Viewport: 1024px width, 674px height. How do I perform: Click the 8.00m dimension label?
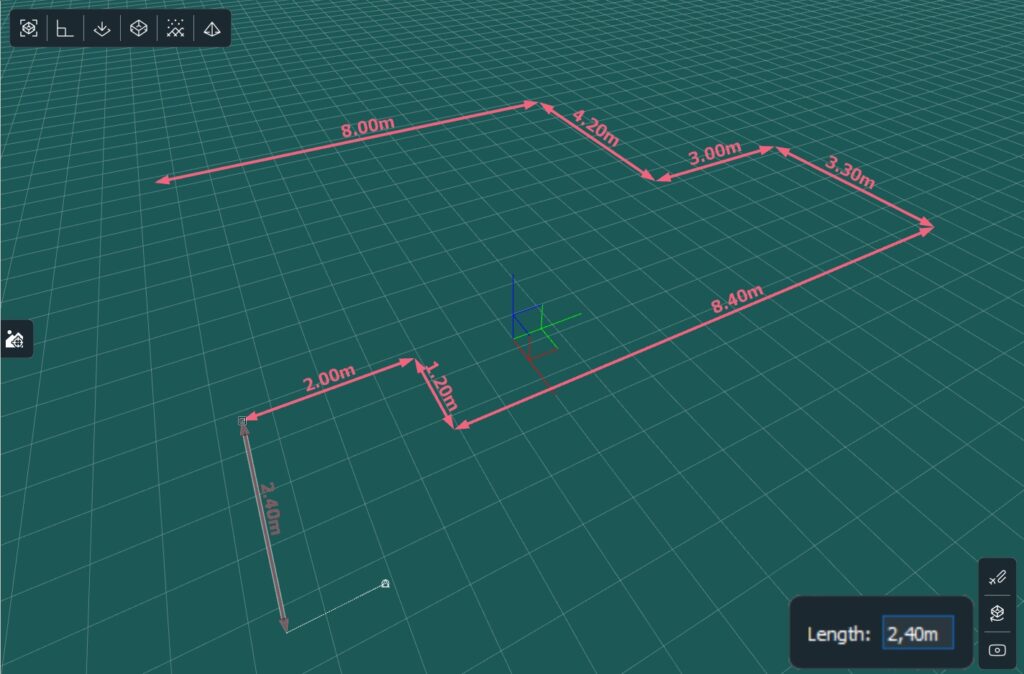(x=366, y=125)
